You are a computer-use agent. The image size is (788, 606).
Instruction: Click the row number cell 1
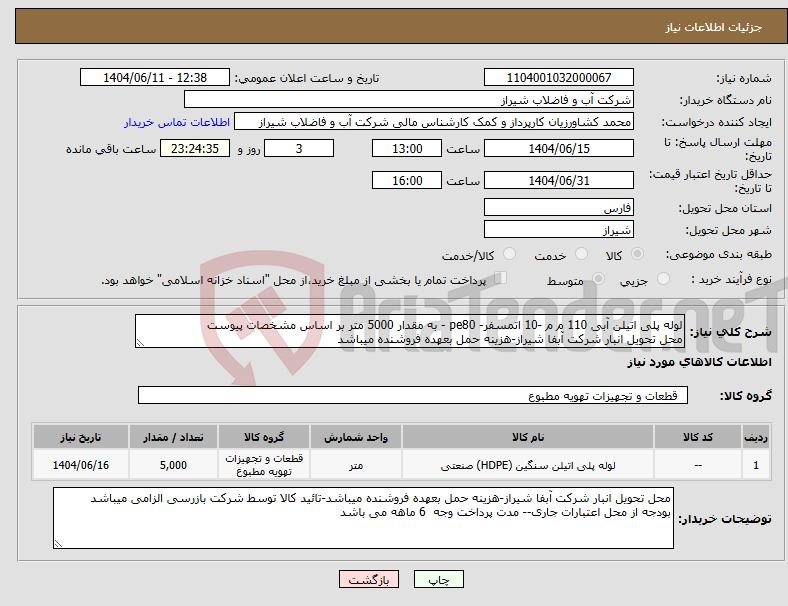[x=756, y=465]
